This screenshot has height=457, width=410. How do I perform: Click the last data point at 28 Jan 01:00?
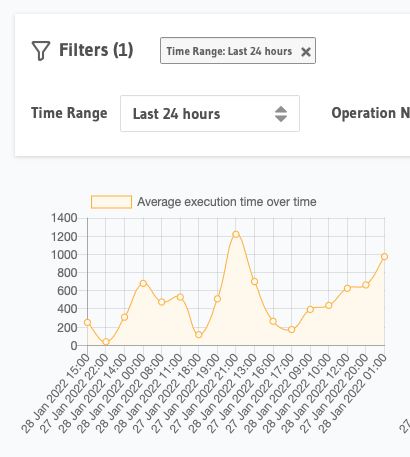click(384, 257)
